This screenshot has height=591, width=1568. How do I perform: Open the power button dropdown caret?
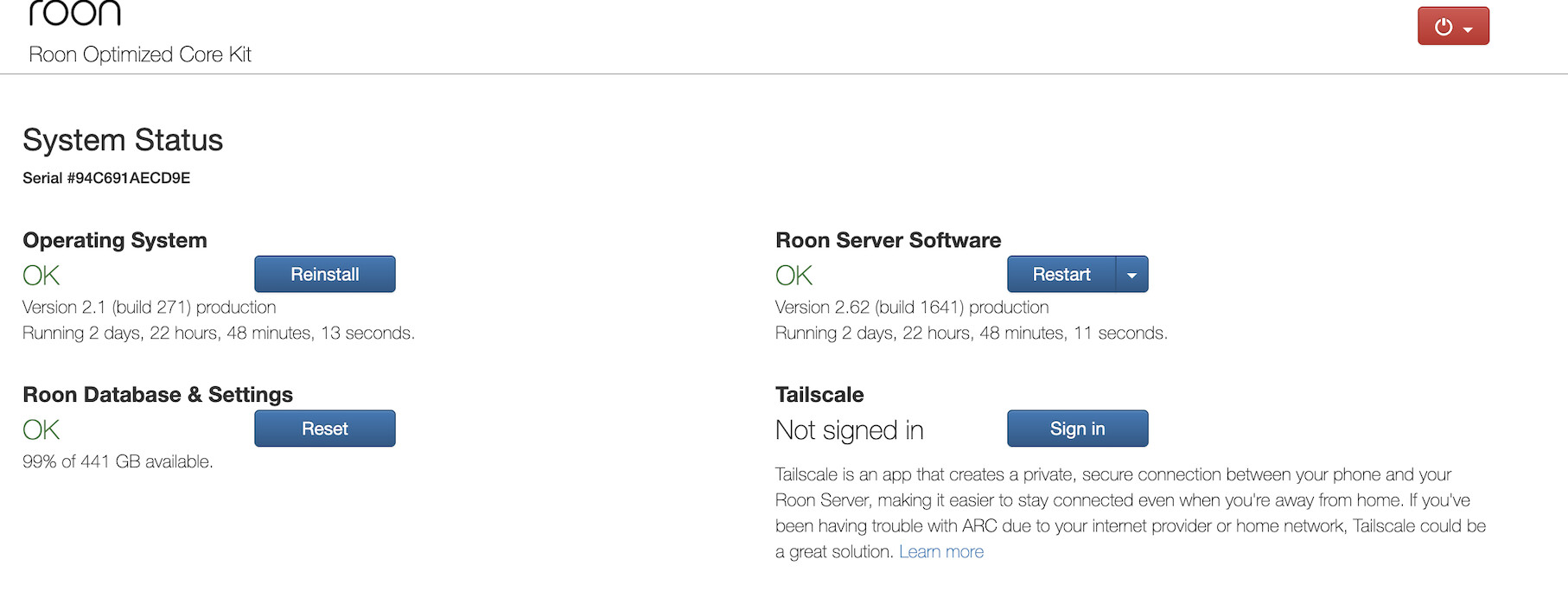point(1468,29)
